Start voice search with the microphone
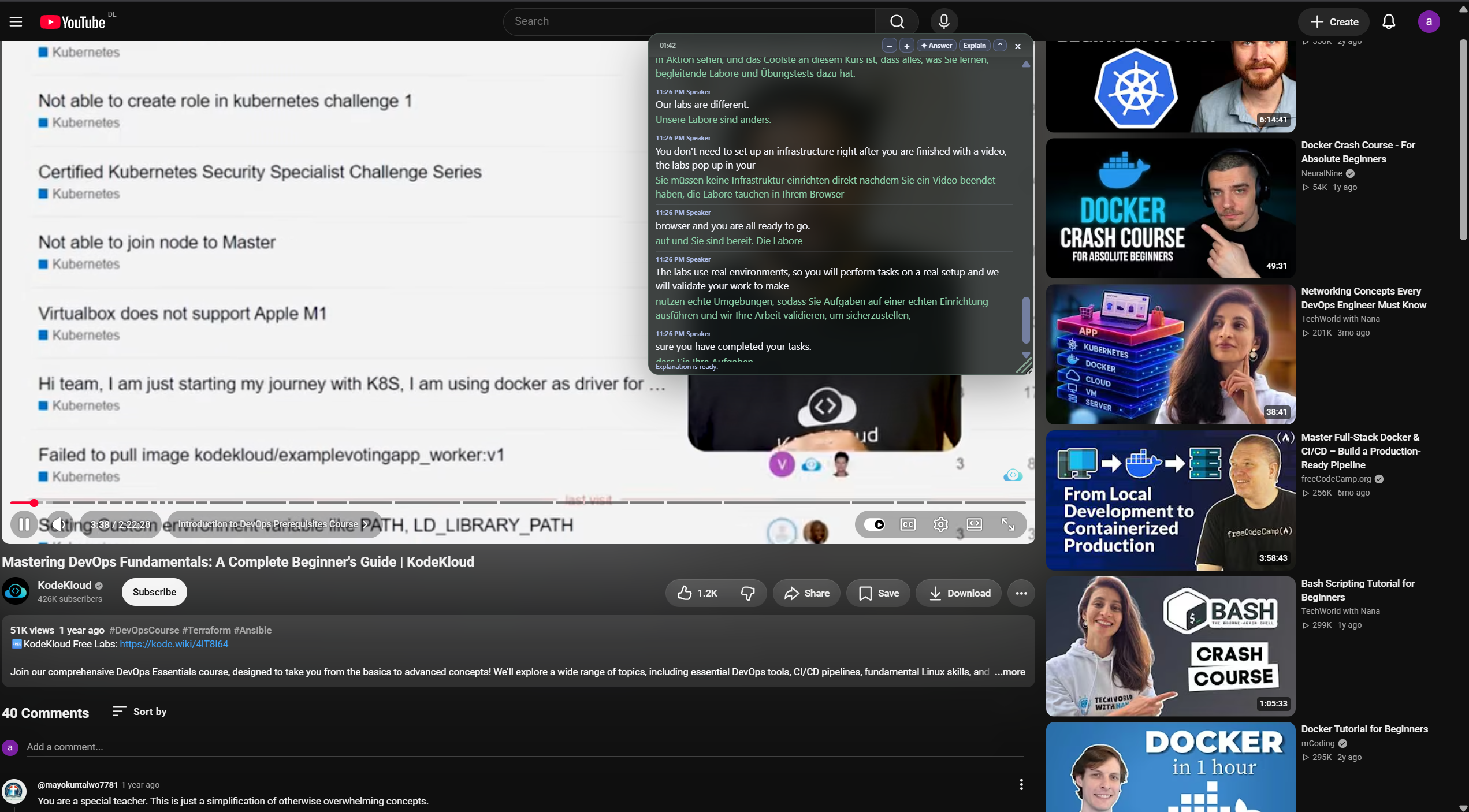This screenshot has width=1469, height=812. pyautogui.click(x=944, y=21)
